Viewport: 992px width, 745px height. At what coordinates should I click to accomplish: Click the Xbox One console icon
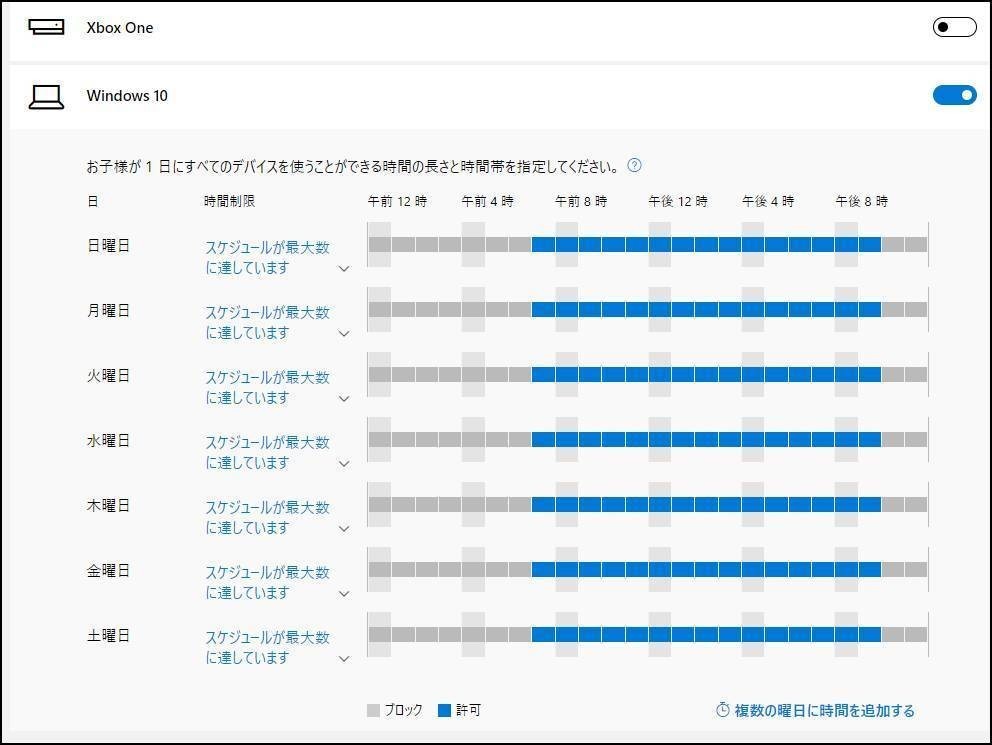point(46,27)
